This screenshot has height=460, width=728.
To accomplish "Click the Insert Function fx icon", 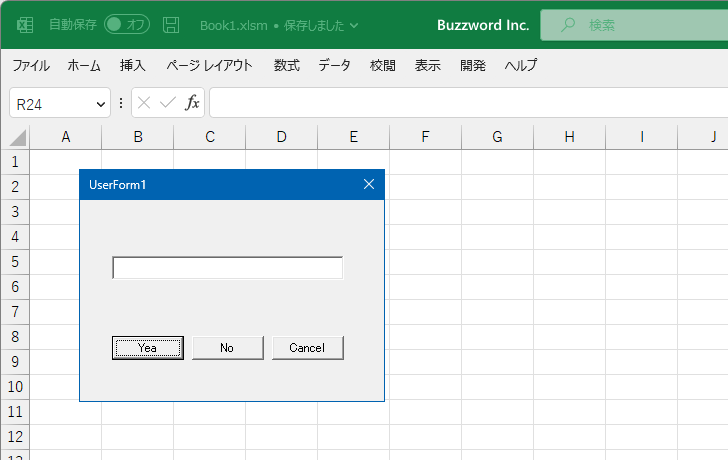I will (192, 103).
